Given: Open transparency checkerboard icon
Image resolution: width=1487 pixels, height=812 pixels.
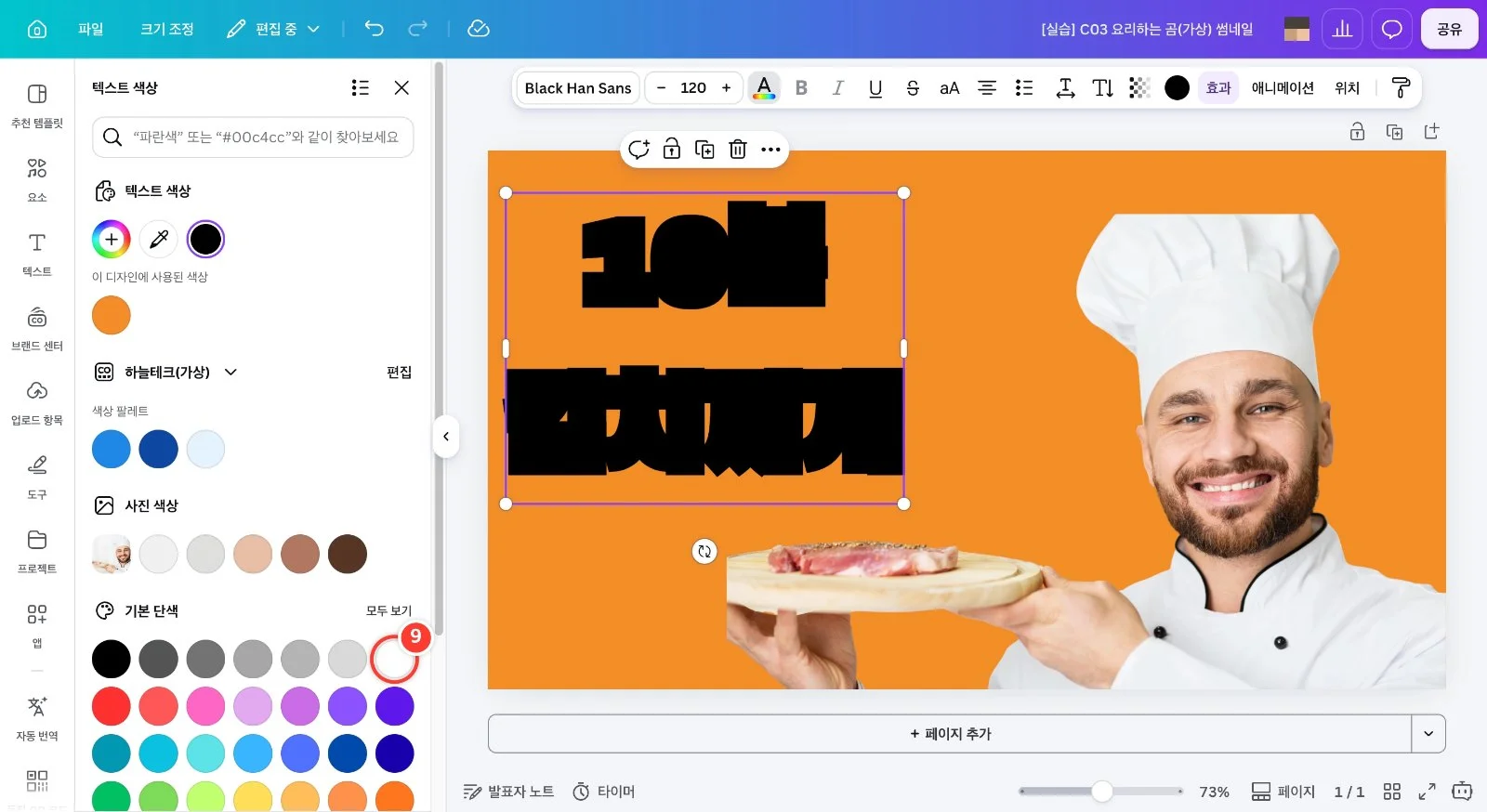Looking at the screenshot, I should click(1139, 87).
